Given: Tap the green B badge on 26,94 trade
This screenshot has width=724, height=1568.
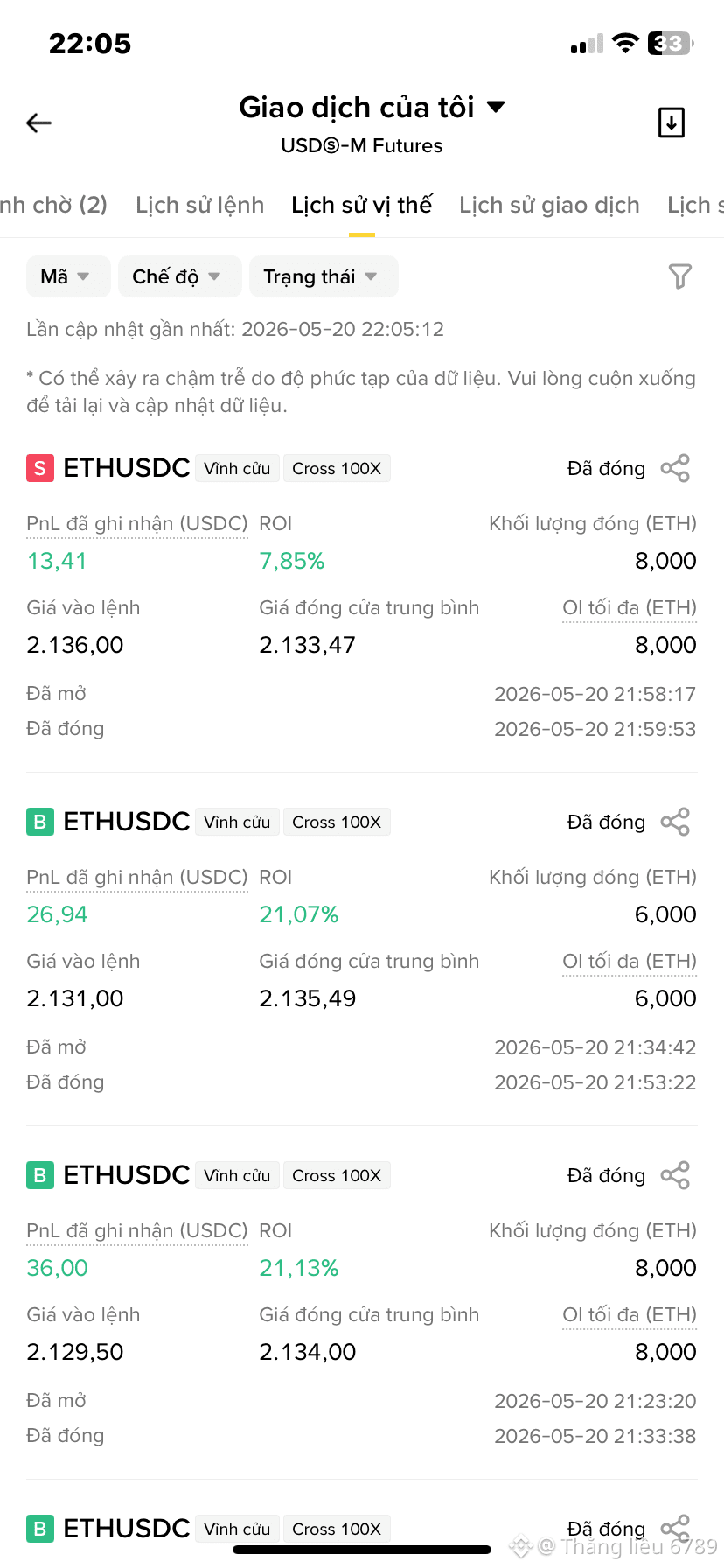Looking at the screenshot, I should click(x=40, y=822).
